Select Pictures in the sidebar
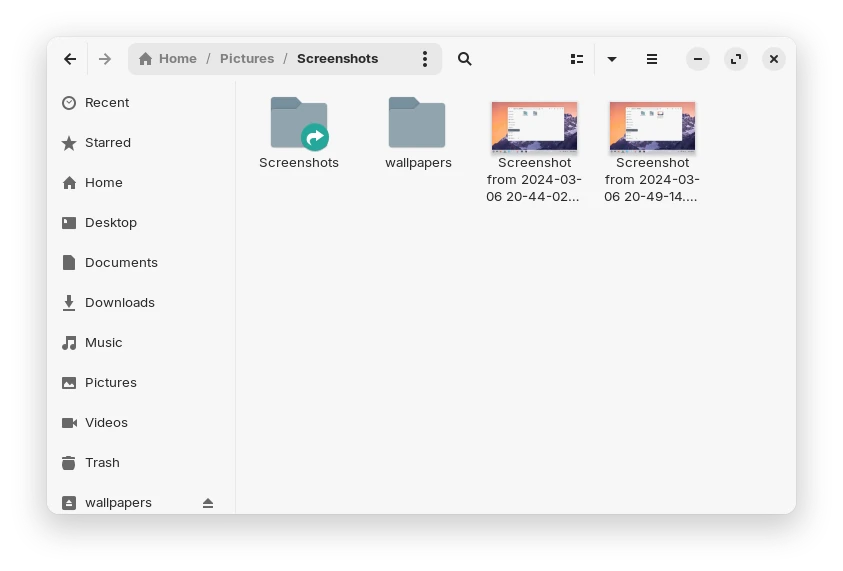The image size is (843, 571). coord(141,383)
